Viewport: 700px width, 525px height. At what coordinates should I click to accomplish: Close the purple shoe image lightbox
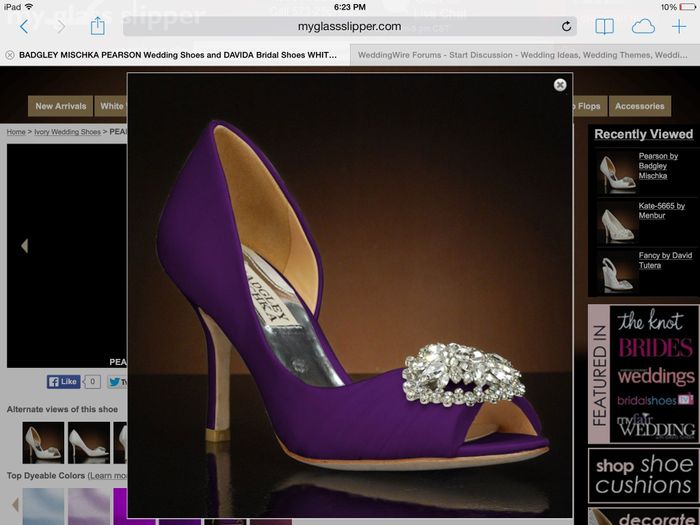560,85
